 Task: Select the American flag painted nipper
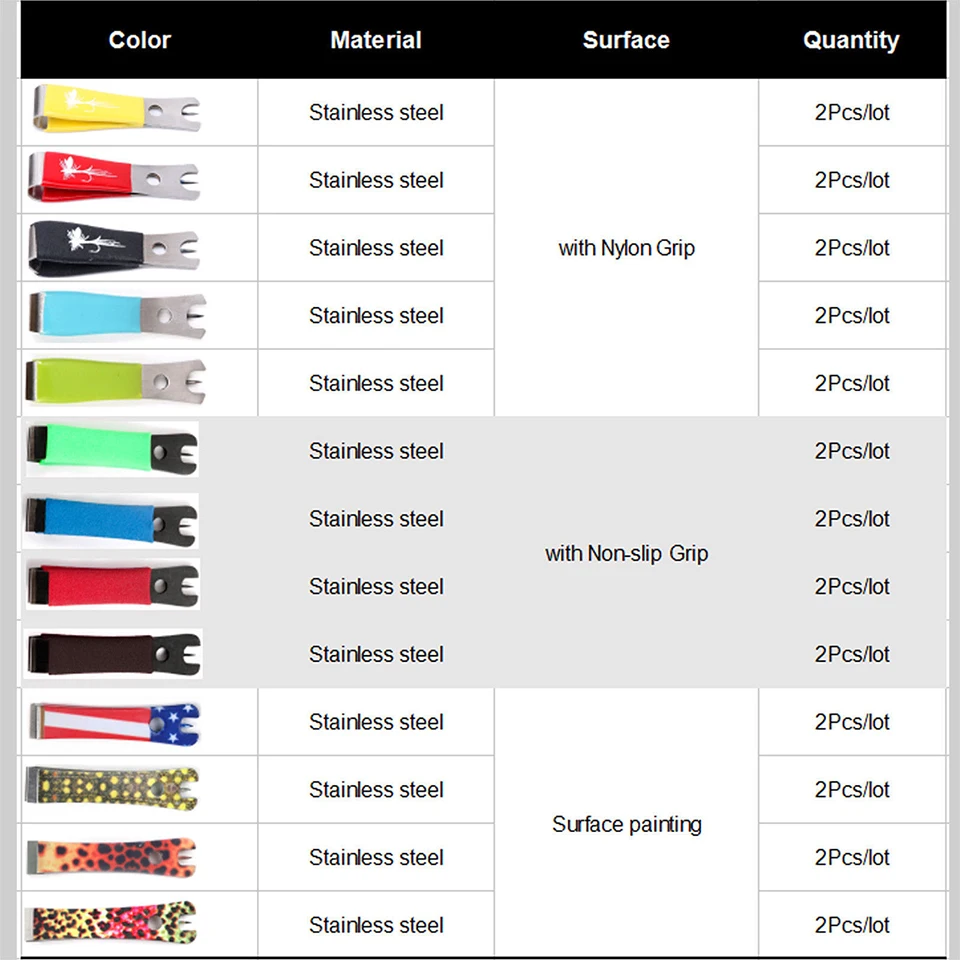point(114,723)
